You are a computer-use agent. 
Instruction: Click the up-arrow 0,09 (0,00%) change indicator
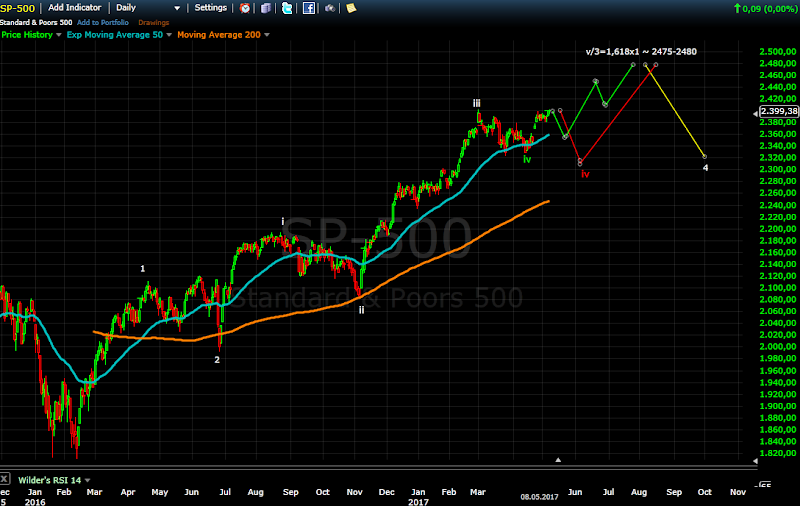[x=765, y=8]
